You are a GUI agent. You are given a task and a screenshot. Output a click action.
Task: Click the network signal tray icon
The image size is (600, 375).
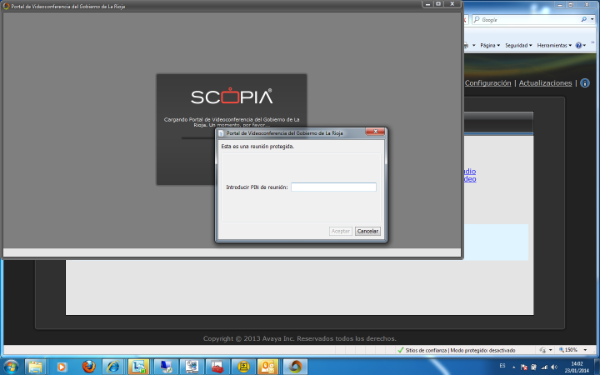click(x=544, y=367)
